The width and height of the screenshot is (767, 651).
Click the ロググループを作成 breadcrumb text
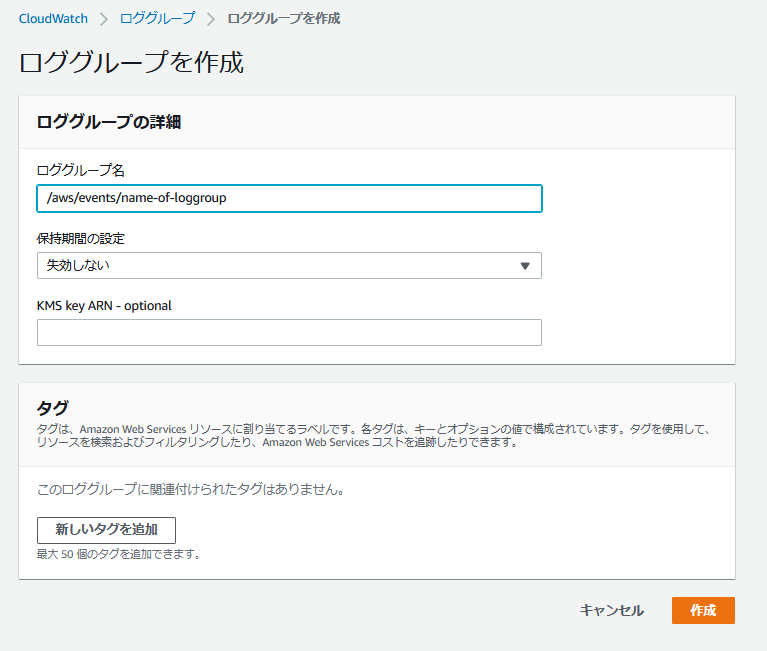pos(284,19)
